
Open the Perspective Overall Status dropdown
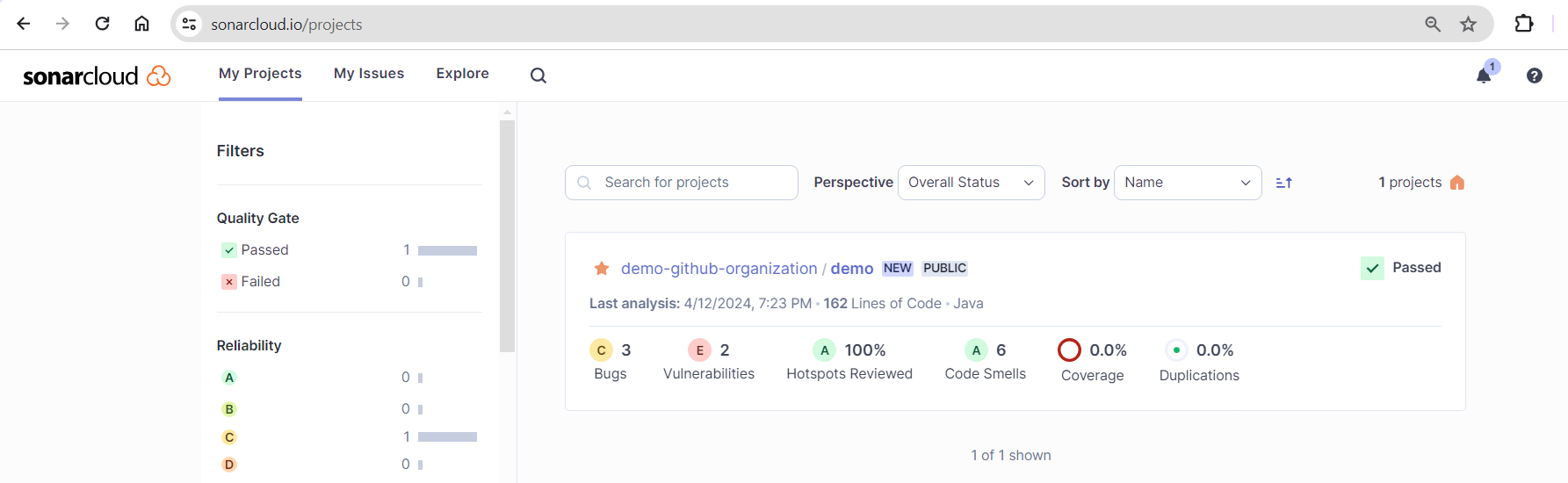pos(971,183)
